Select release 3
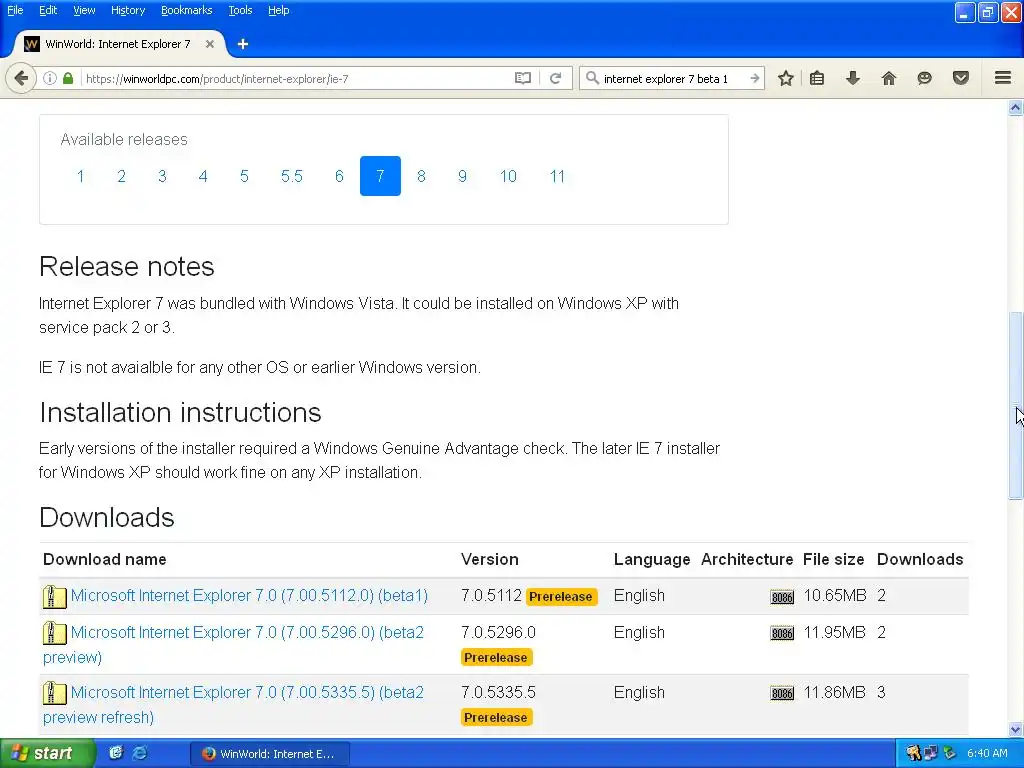The image size is (1024, 768). 162,176
